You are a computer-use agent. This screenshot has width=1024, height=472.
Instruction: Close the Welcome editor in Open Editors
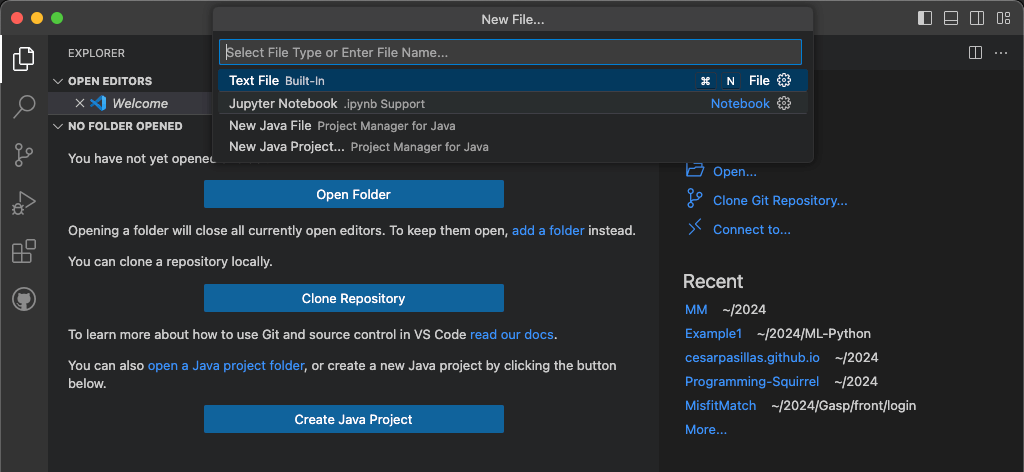tap(80, 103)
